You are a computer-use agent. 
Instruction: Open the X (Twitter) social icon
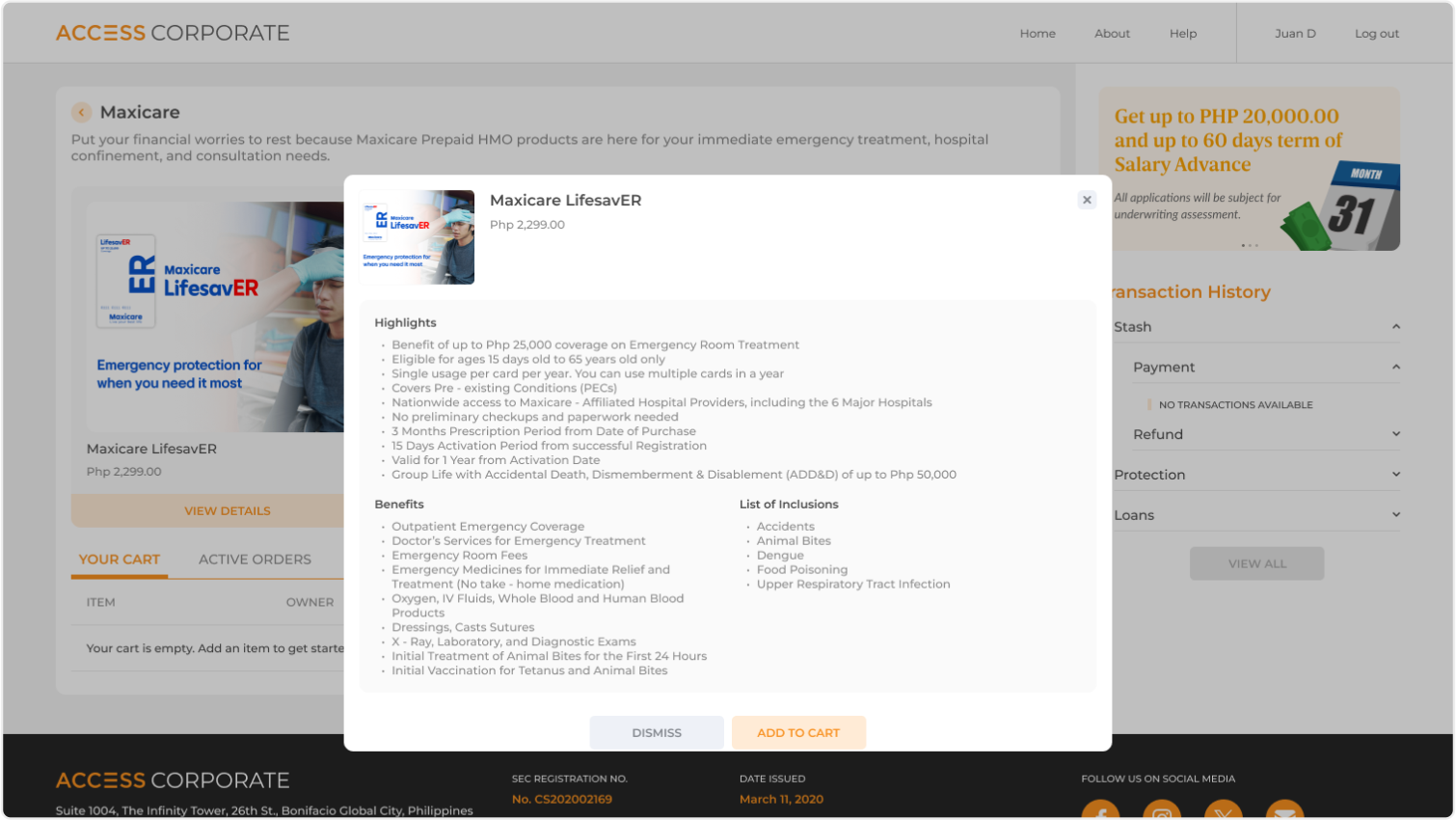(1223, 810)
